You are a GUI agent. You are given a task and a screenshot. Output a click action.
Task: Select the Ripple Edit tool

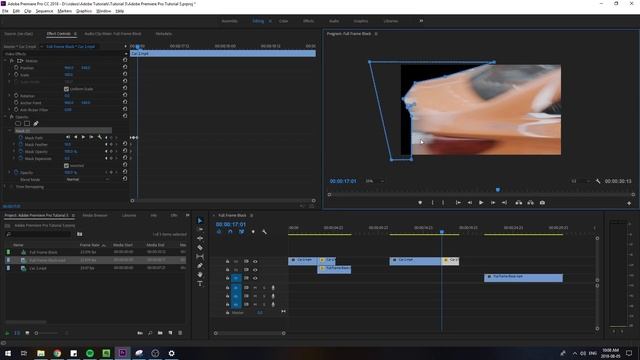[x=200, y=238]
